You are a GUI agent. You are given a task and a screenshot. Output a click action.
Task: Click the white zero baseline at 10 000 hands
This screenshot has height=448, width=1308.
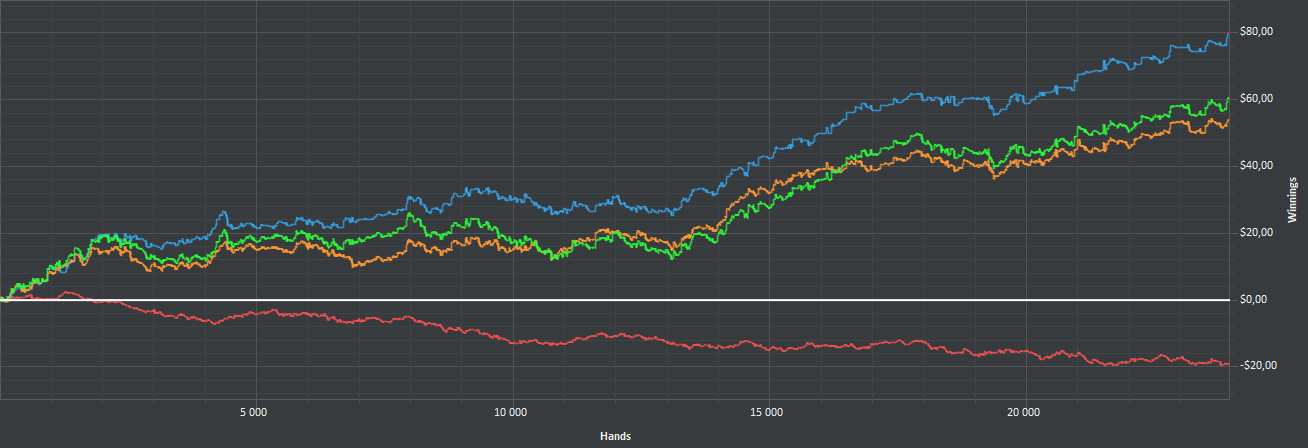(511, 300)
